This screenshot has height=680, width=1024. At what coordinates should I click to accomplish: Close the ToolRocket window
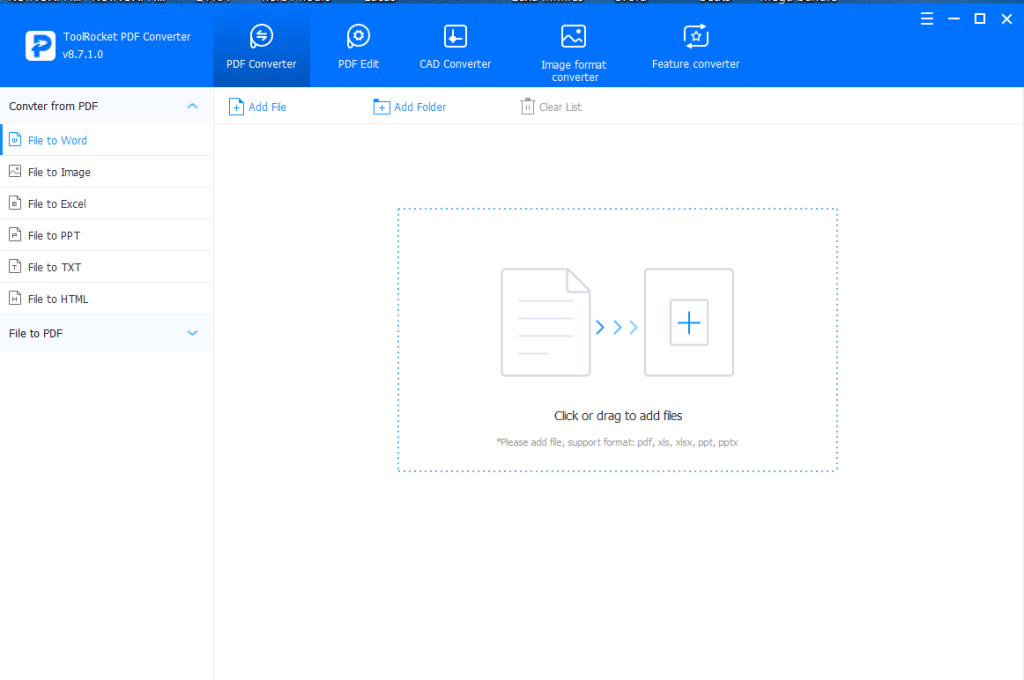coord(1006,19)
